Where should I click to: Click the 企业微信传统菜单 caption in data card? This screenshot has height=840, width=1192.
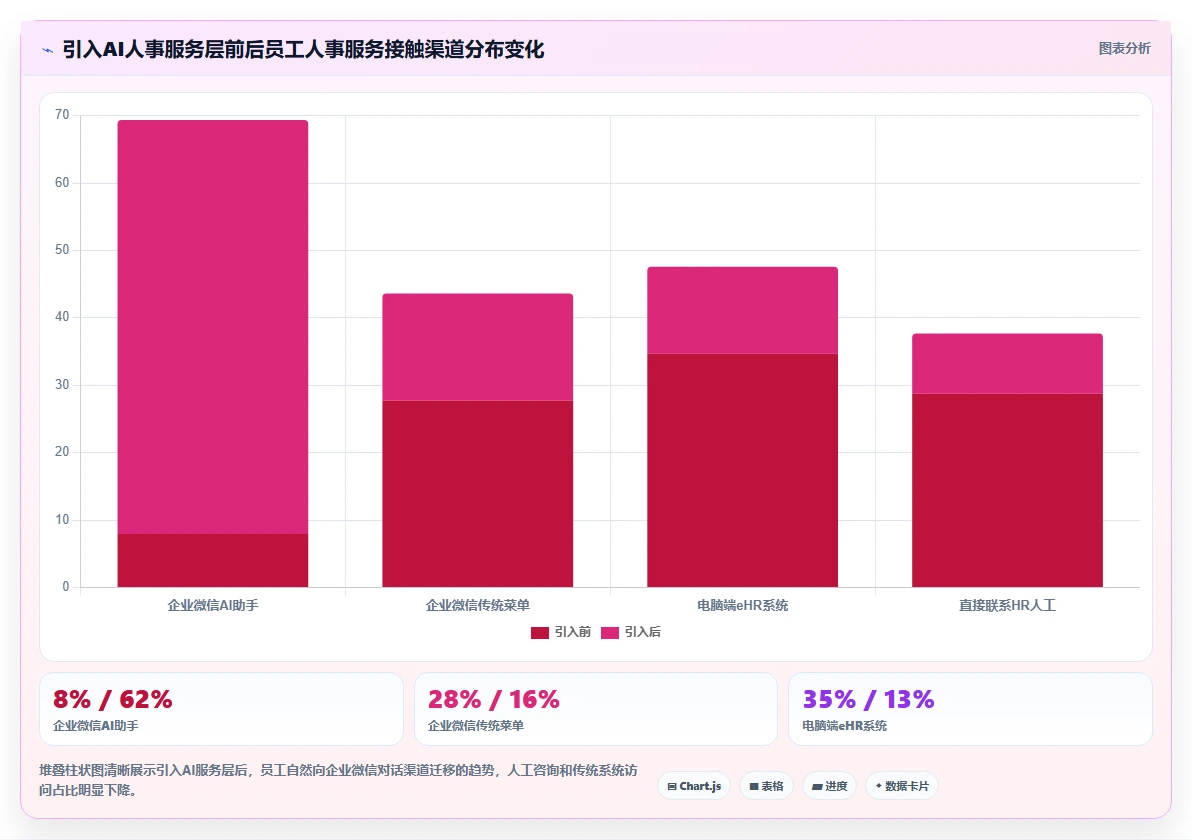tap(476, 726)
